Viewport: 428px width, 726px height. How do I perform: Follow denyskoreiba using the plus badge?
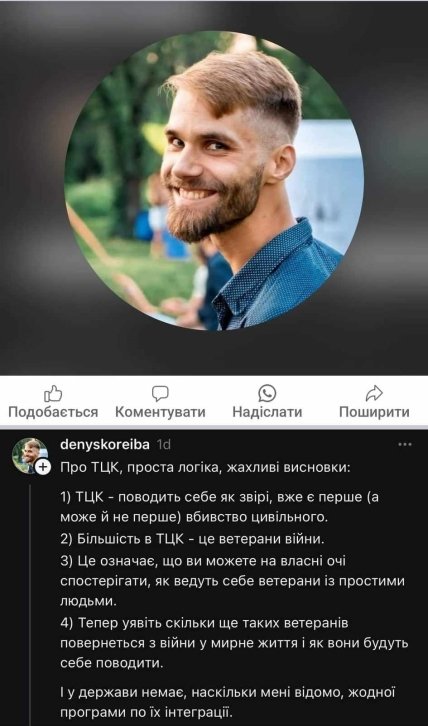coord(43,467)
